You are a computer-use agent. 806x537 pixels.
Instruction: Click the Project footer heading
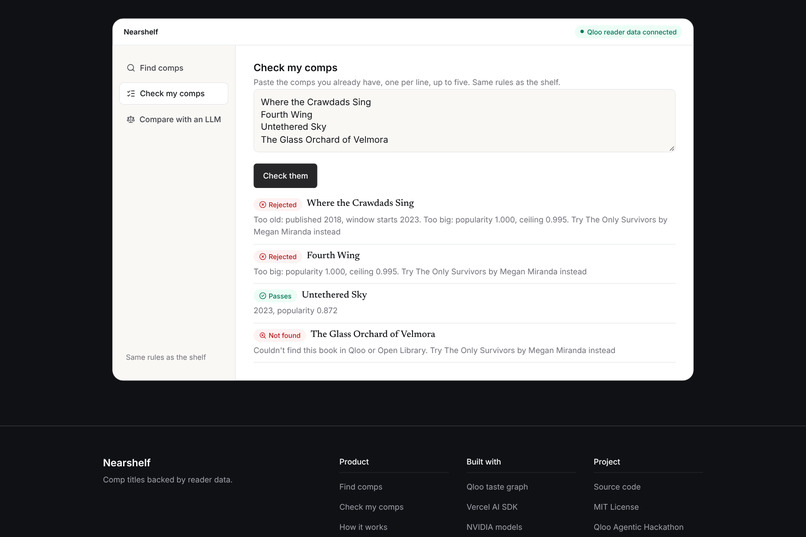coord(607,461)
